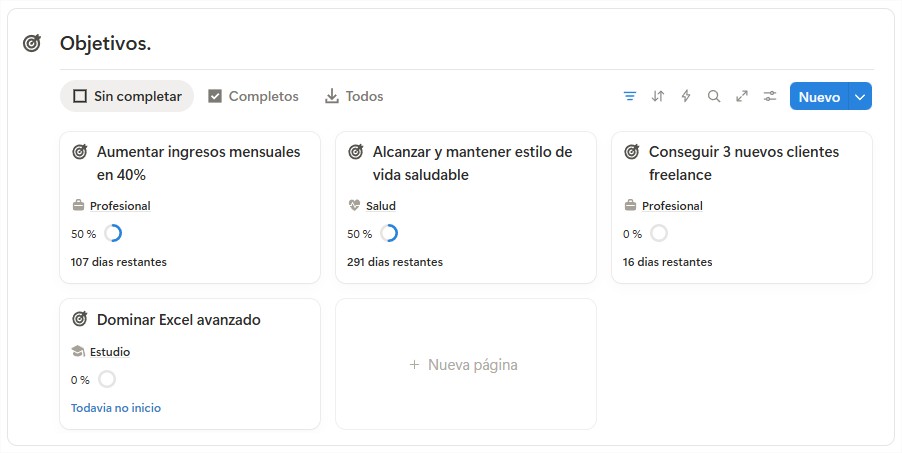The width and height of the screenshot is (902, 453).
Task: Add a Nueva página card
Action: (466, 364)
